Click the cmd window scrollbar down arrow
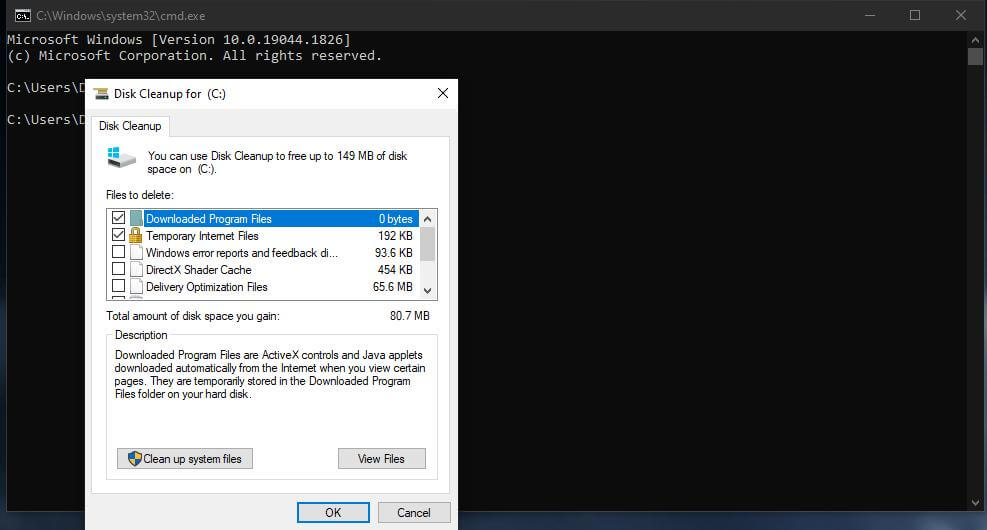The image size is (987, 530). pos(975,503)
